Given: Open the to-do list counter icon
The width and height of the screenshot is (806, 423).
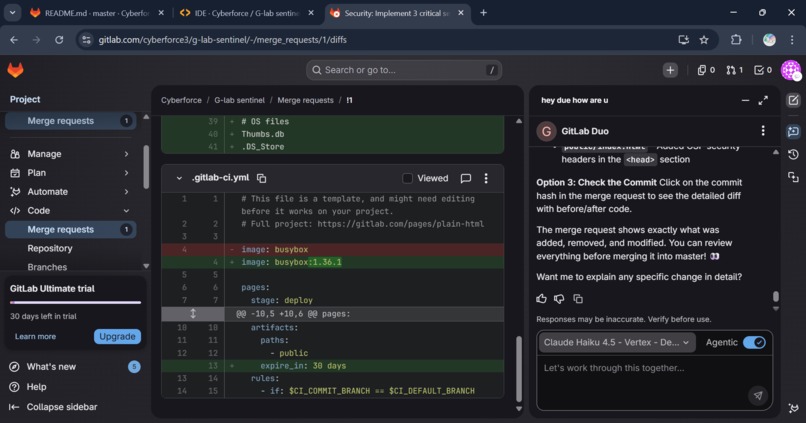Looking at the screenshot, I should point(762,70).
